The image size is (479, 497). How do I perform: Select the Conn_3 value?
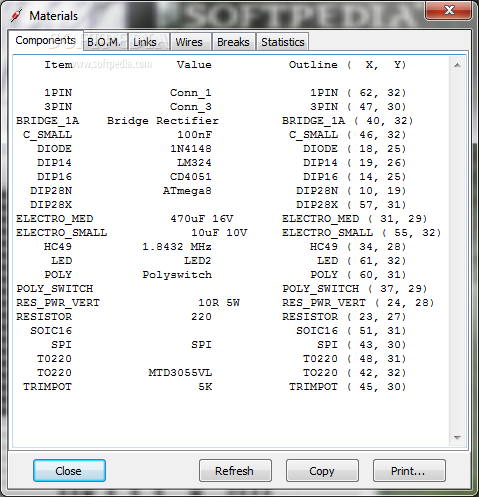(190, 107)
